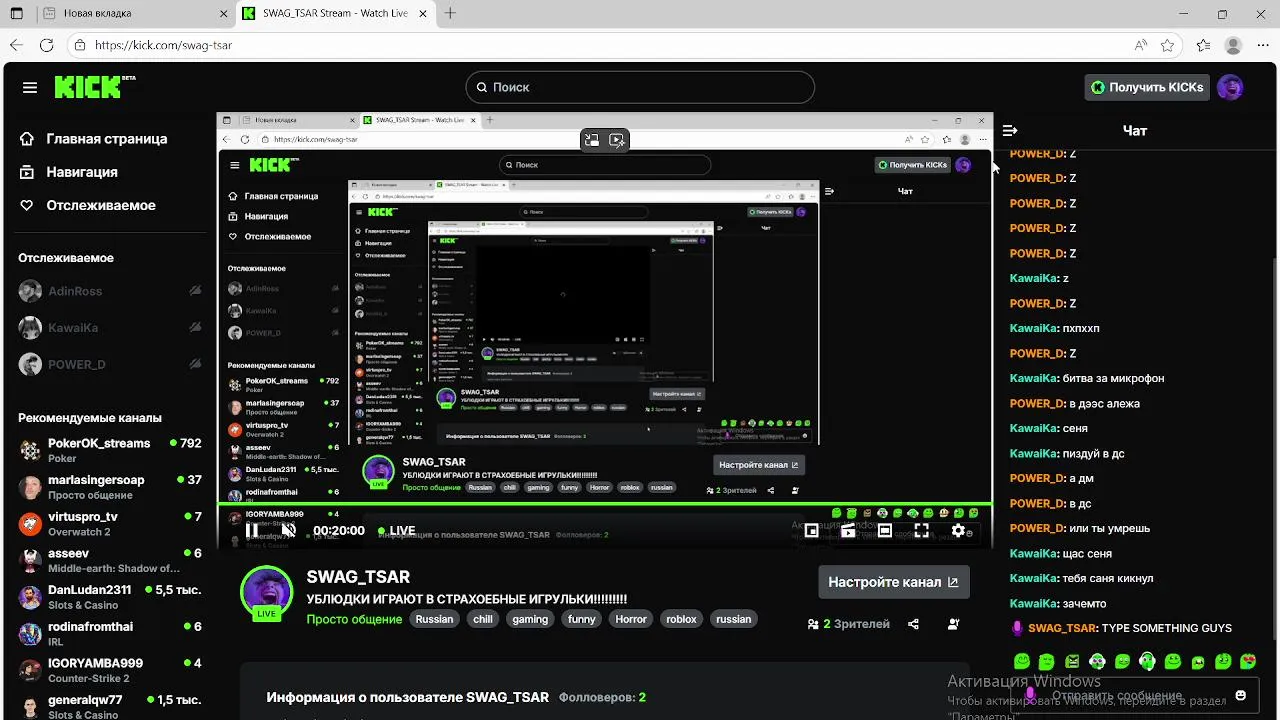Open AdinRoss followed channel
Screen dimensions: 1280x720
[x=110, y=291]
